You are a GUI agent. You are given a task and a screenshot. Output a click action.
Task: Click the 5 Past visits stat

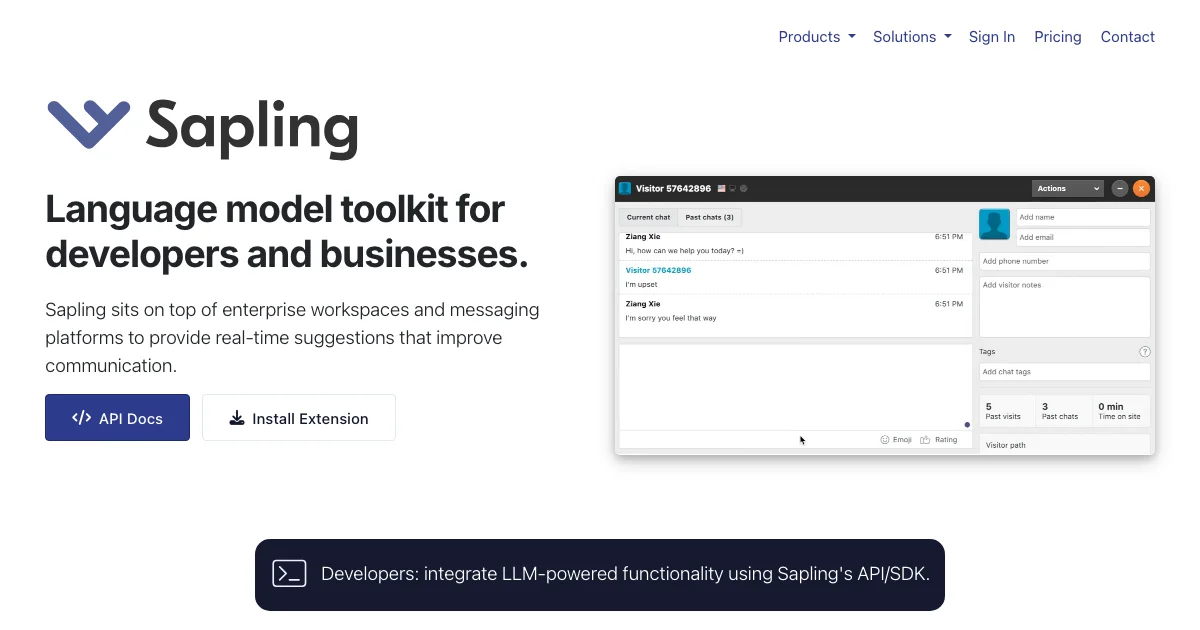pos(1006,411)
